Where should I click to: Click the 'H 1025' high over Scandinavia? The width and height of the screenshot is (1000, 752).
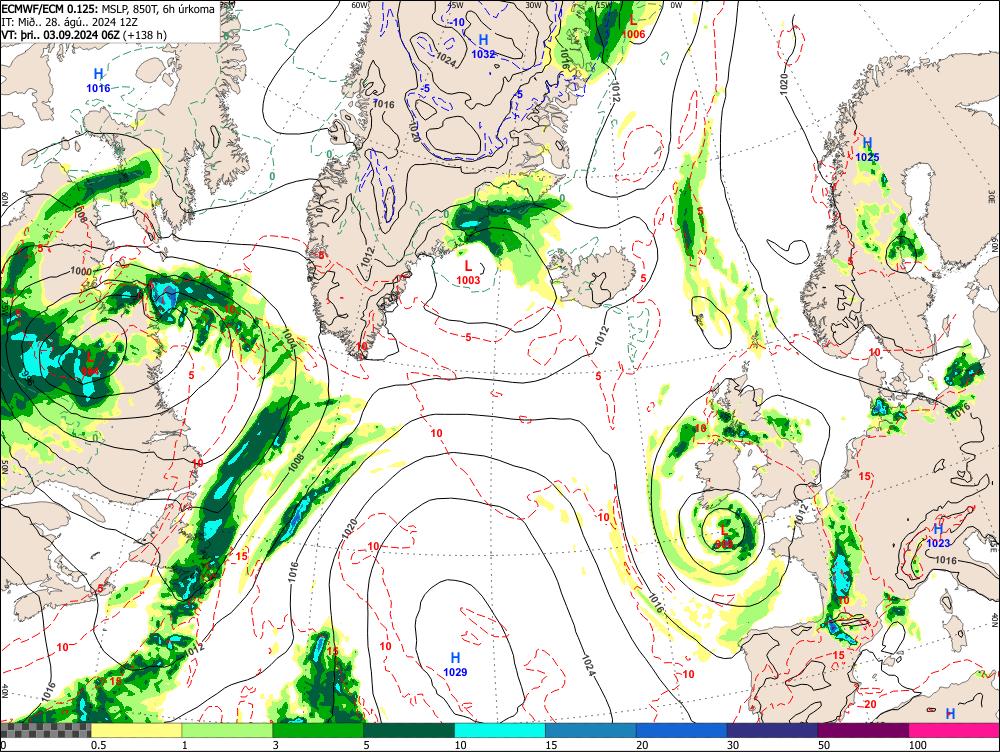pos(867,149)
